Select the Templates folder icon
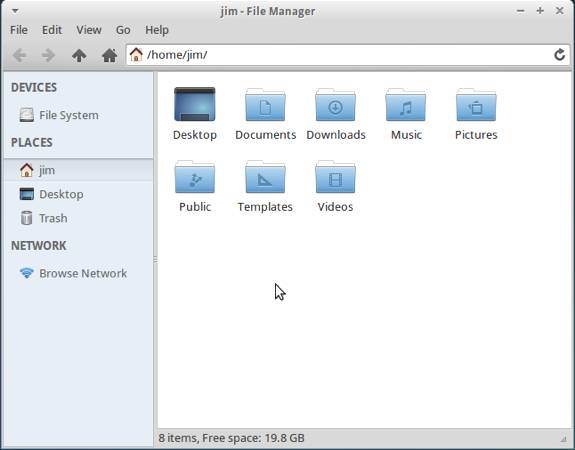The image size is (575, 450). point(265,177)
